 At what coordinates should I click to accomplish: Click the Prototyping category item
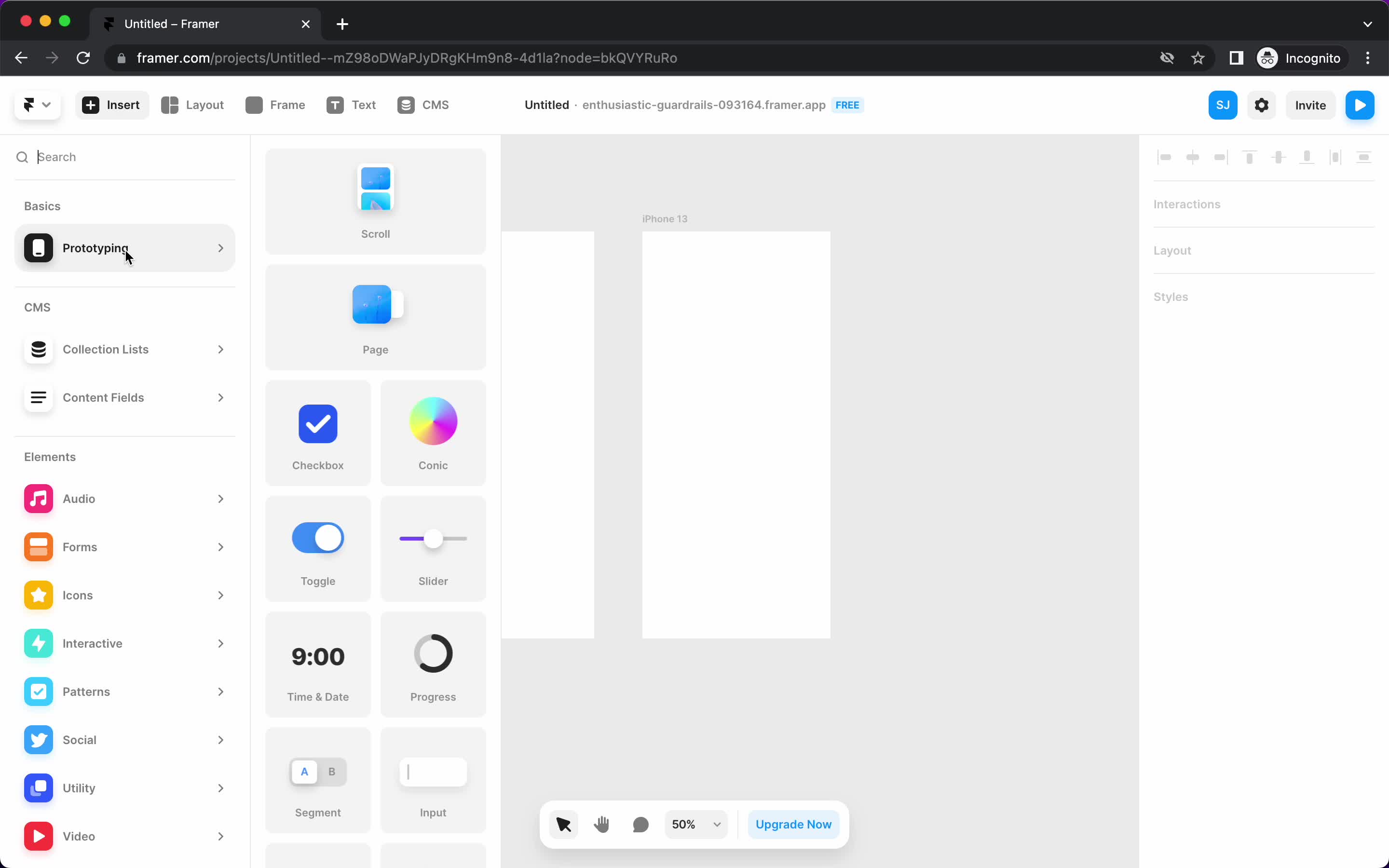(125, 248)
